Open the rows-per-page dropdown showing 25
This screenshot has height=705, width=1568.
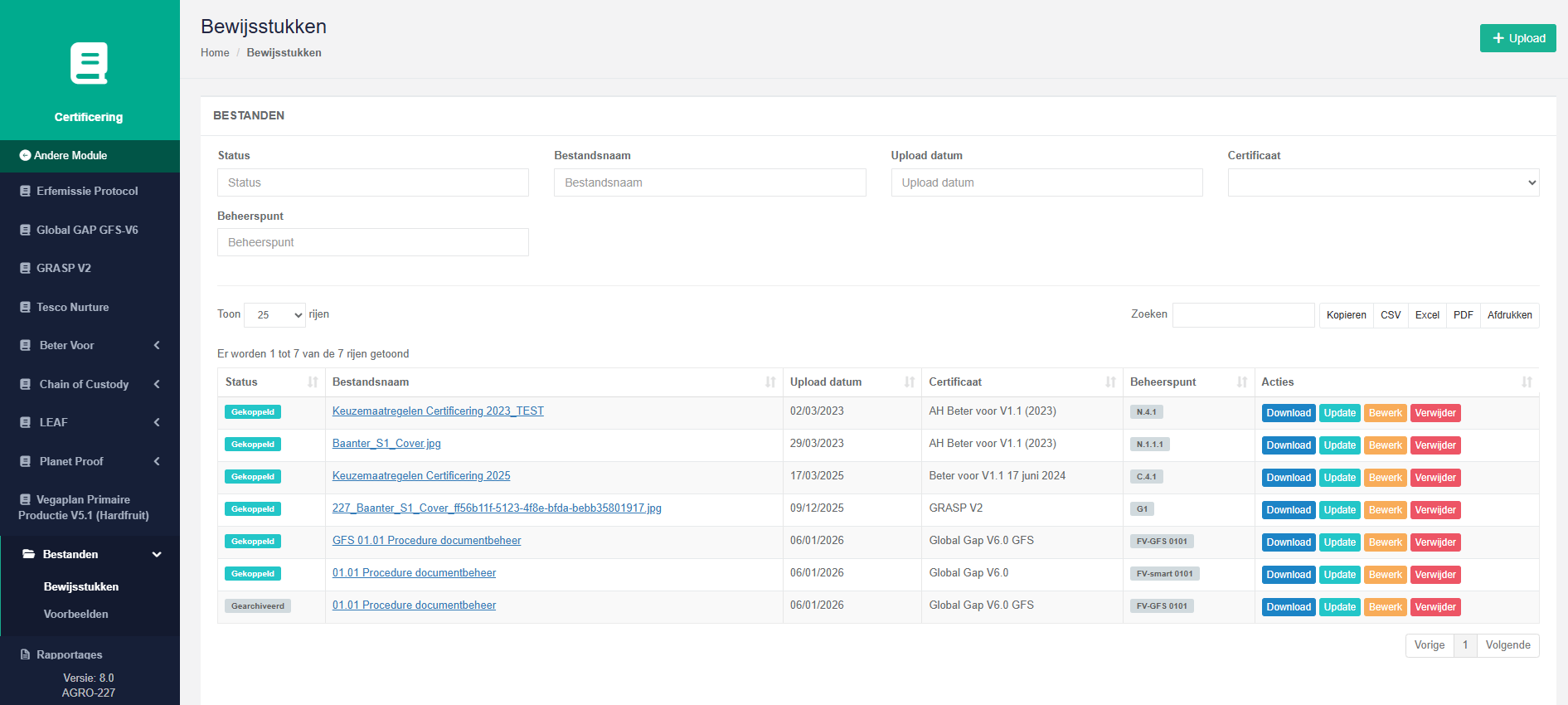[x=274, y=315]
